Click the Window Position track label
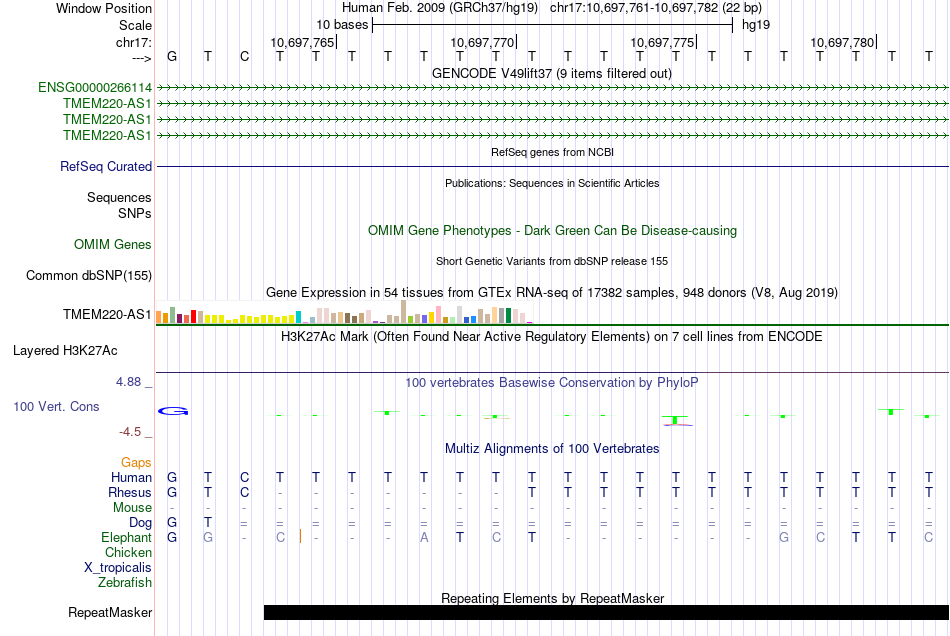This screenshot has height=636, width=950. 104,8
